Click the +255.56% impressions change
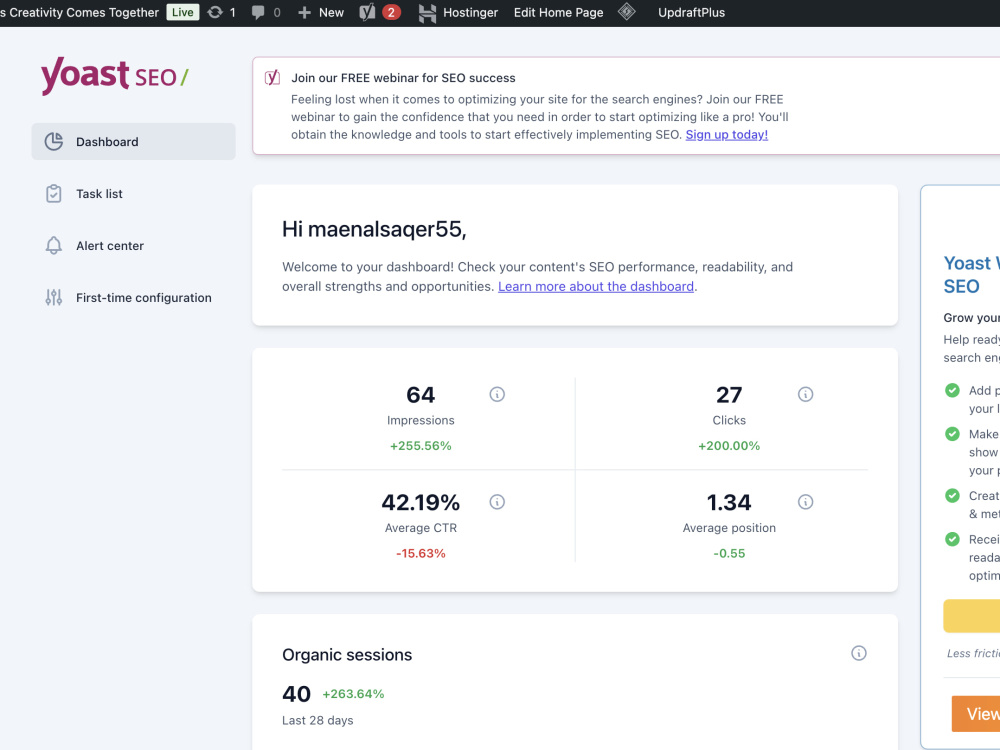Viewport: 1000px width, 750px height. point(420,446)
